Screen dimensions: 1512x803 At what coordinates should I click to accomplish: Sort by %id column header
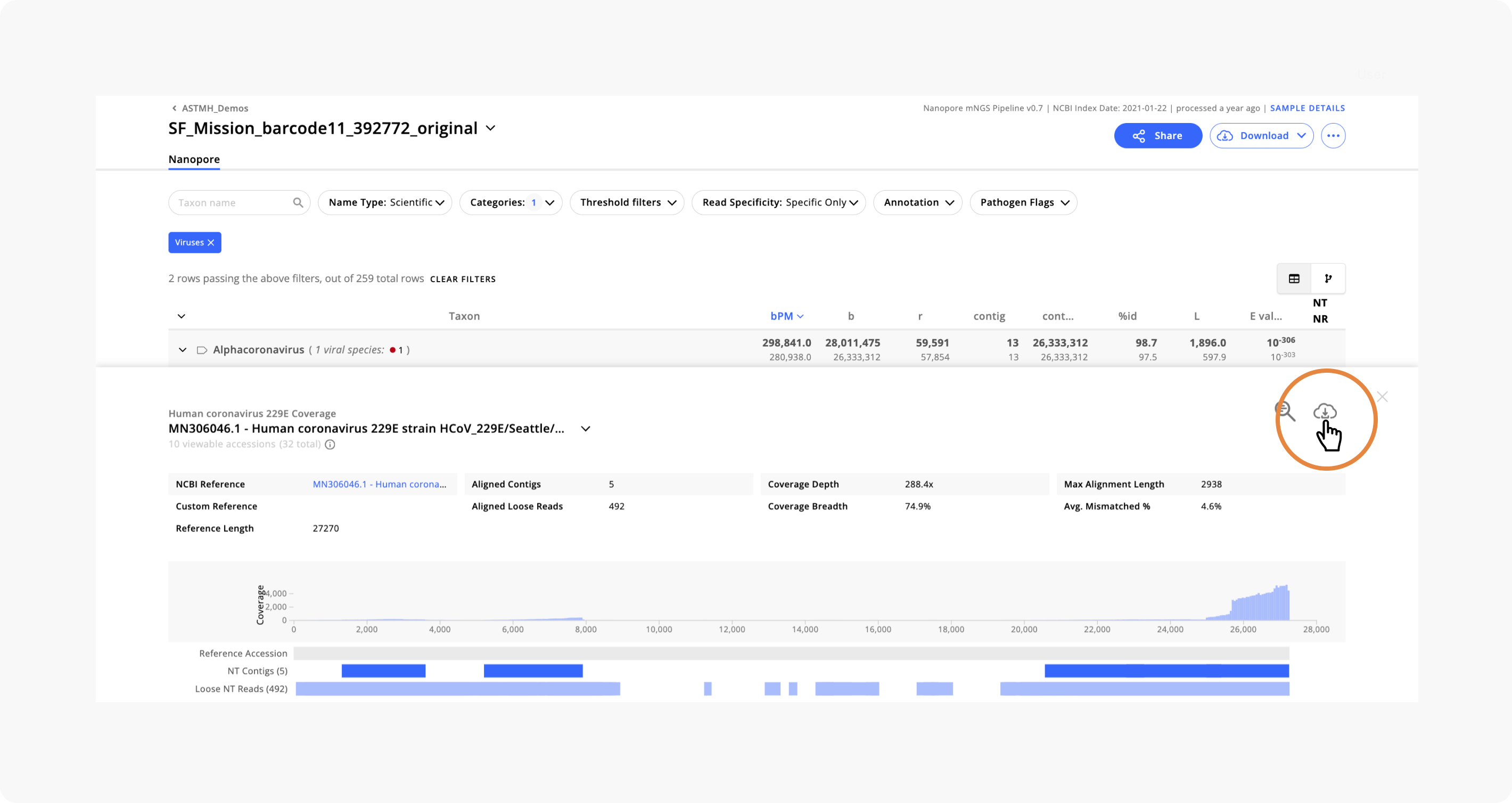point(1127,316)
